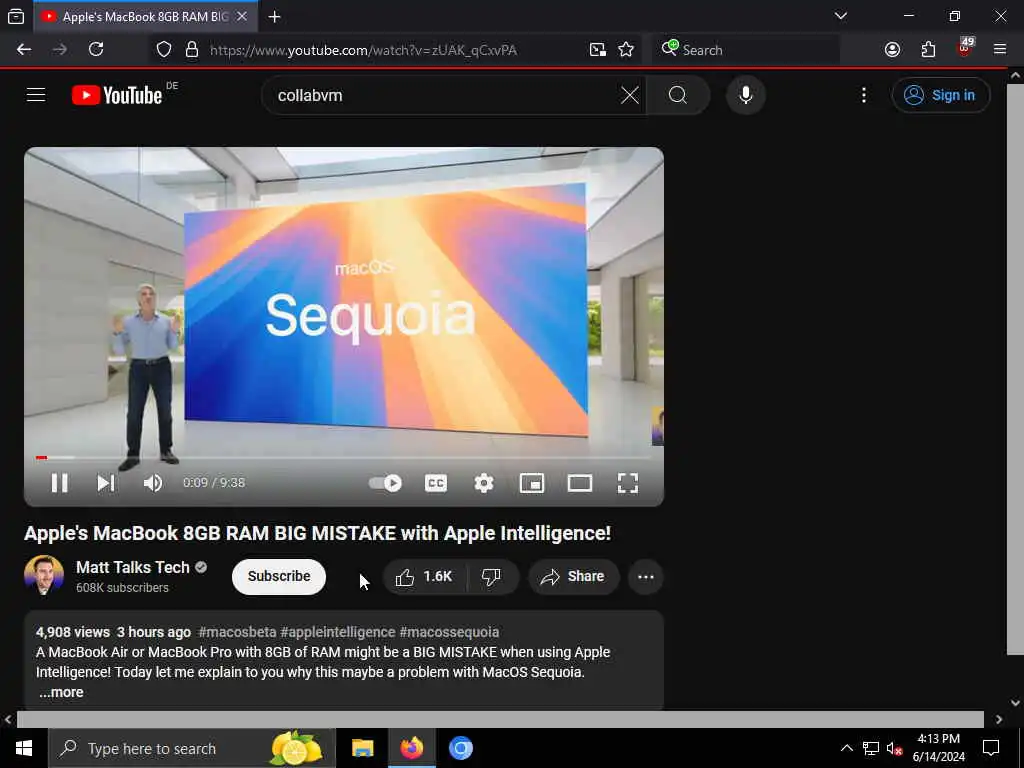Open Firefox account icon
1024x768 pixels.
(893, 50)
